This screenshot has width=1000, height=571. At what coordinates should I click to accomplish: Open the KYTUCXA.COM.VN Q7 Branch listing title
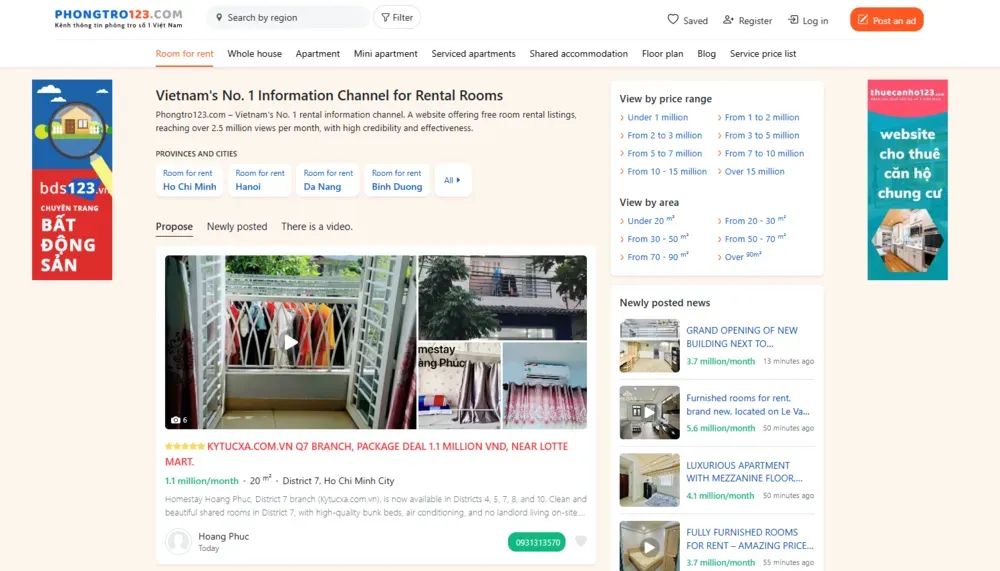pyautogui.click(x=367, y=454)
